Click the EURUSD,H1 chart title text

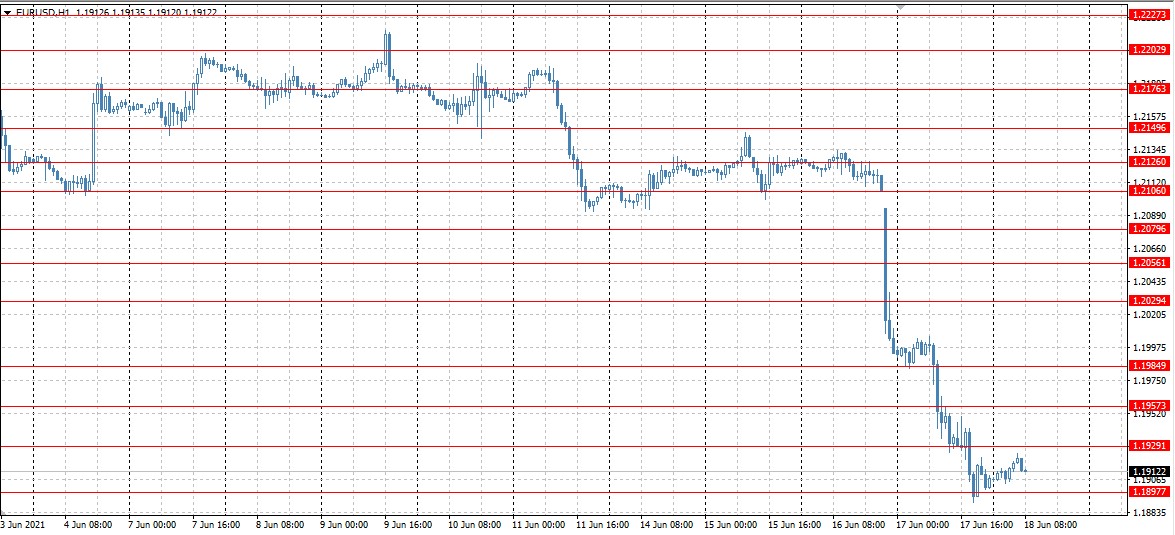pyautogui.click(x=42, y=12)
